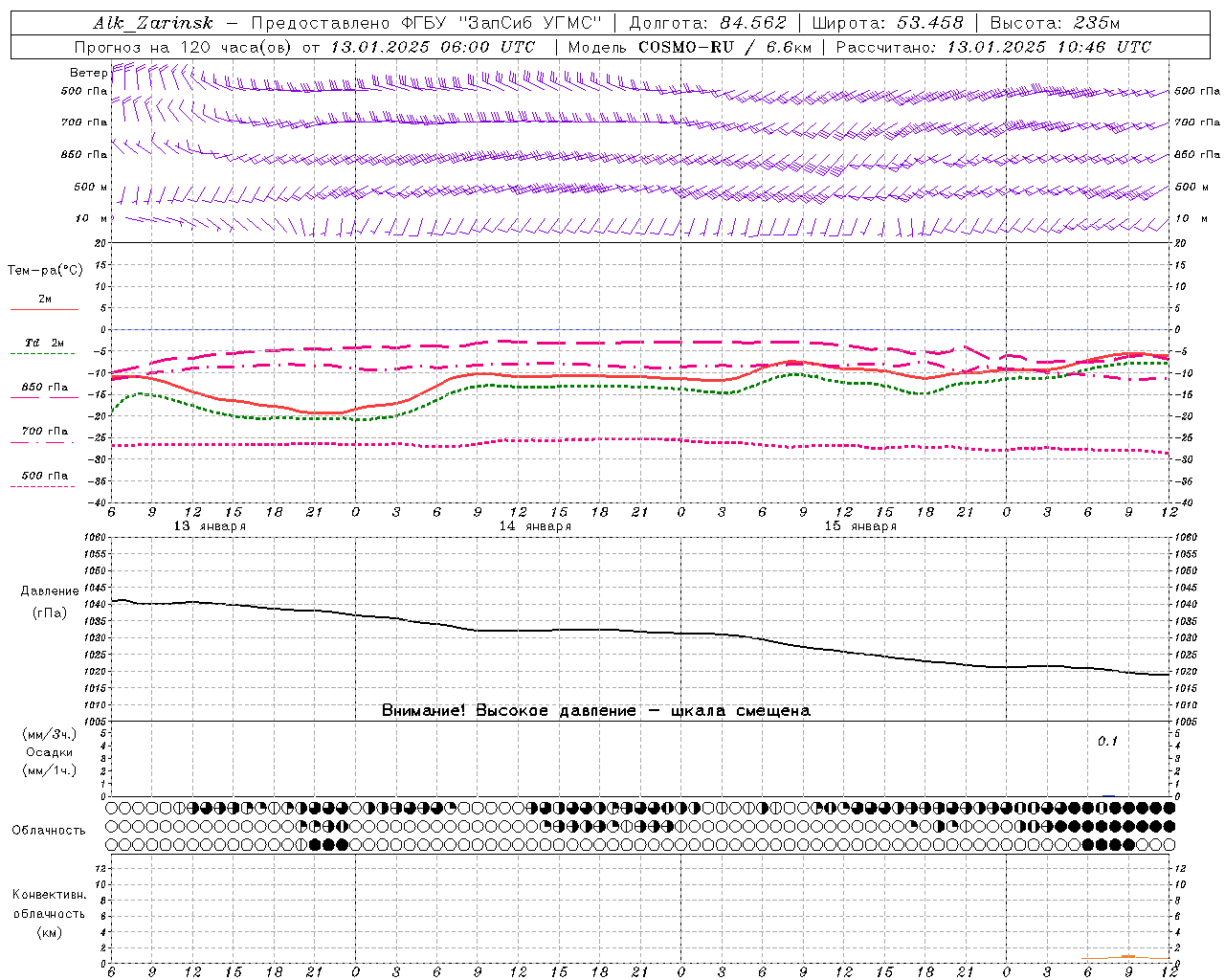Click the station title Alk_Zarinsk
The width and height of the screenshot is (1225, 980).
pyautogui.click(x=153, y=23)
